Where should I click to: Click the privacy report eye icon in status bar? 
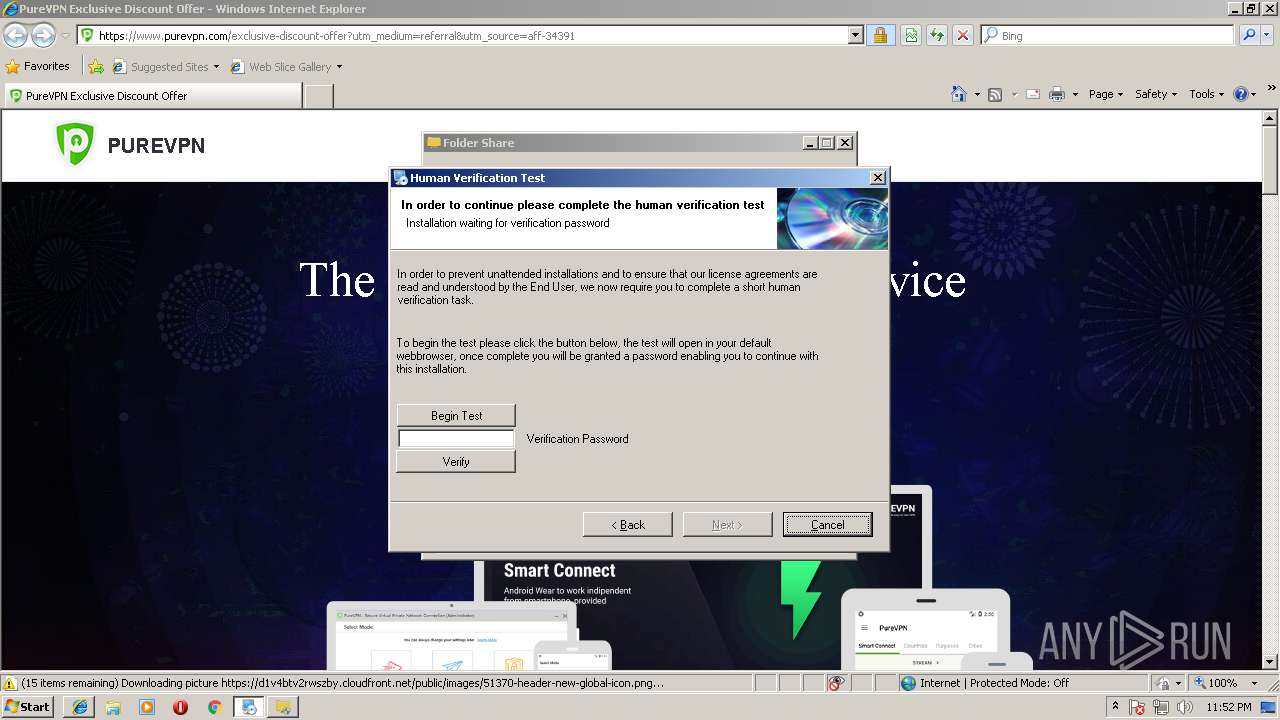(x=837, y=683)
